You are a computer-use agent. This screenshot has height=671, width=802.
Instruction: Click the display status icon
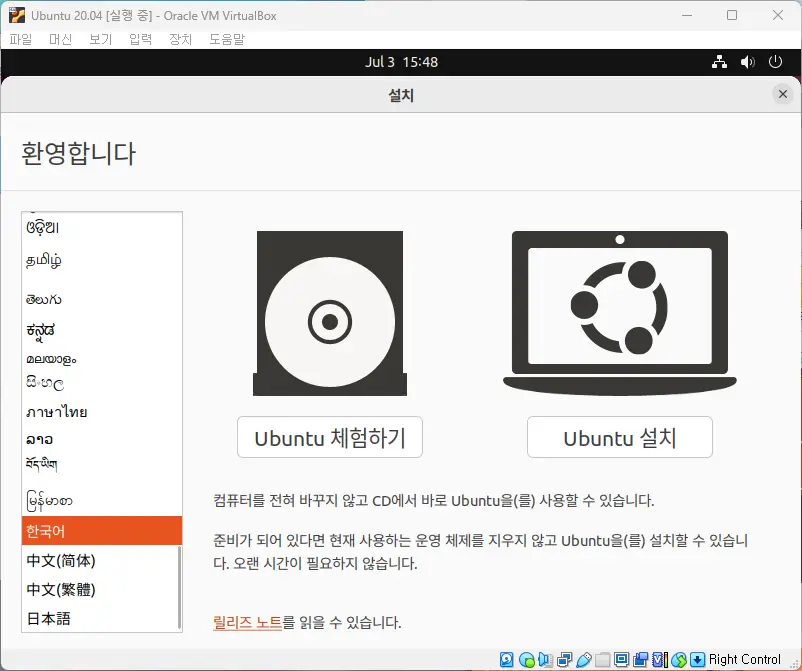tap(621, 660)
